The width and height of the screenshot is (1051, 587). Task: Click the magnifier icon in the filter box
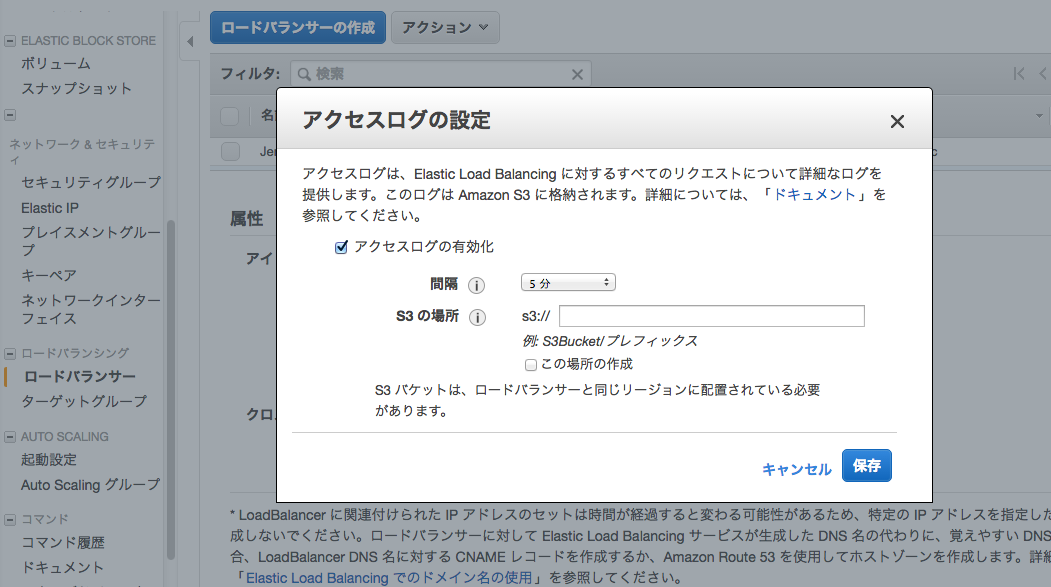pyautogui.click(x=304, y=74)
